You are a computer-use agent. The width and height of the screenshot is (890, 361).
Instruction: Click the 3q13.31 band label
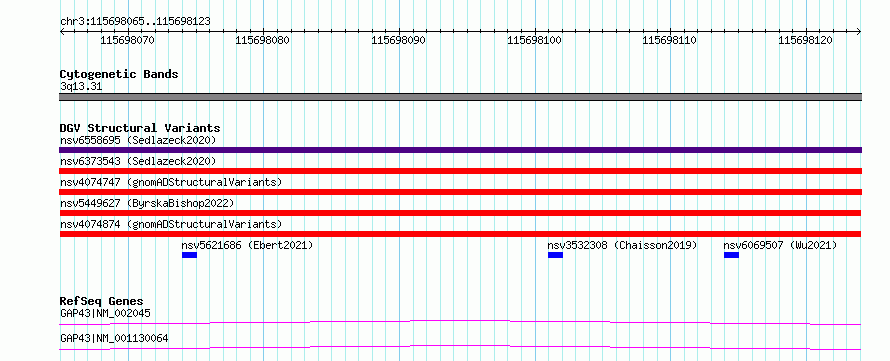click(81, 87)
